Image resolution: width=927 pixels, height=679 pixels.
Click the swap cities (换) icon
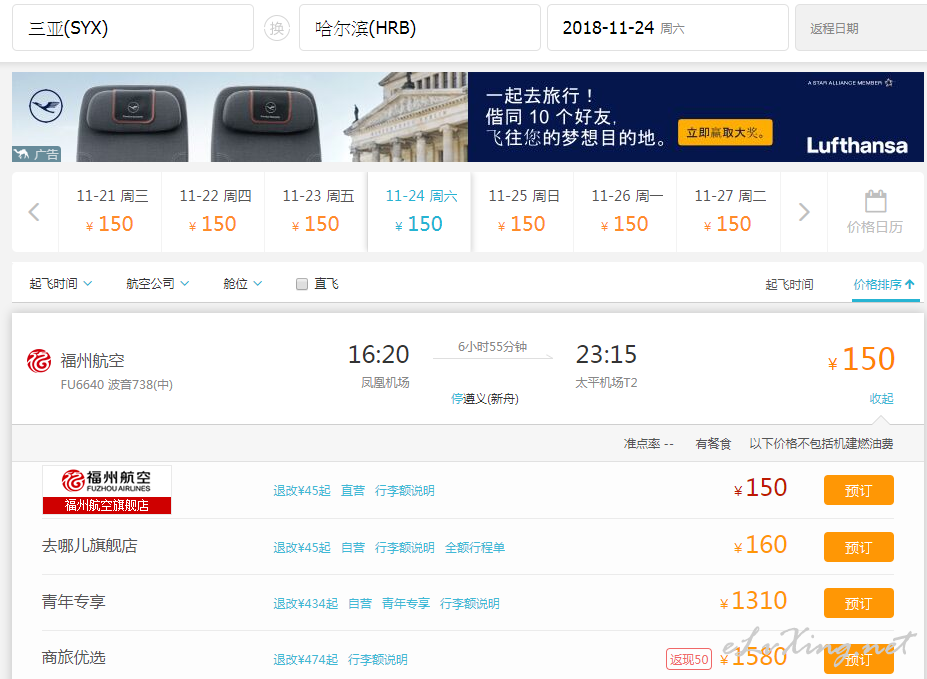tap(276, 28)
